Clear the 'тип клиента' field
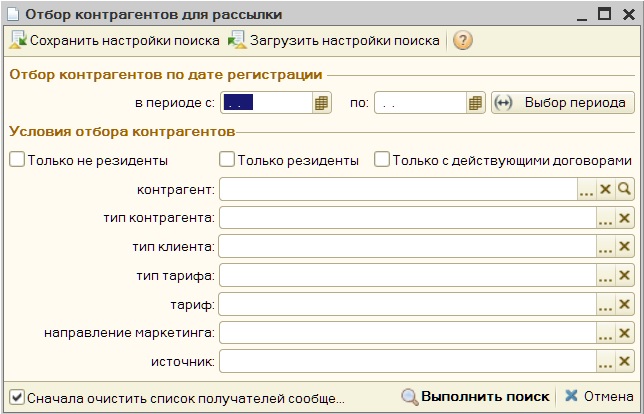 (x=624, y=246)
